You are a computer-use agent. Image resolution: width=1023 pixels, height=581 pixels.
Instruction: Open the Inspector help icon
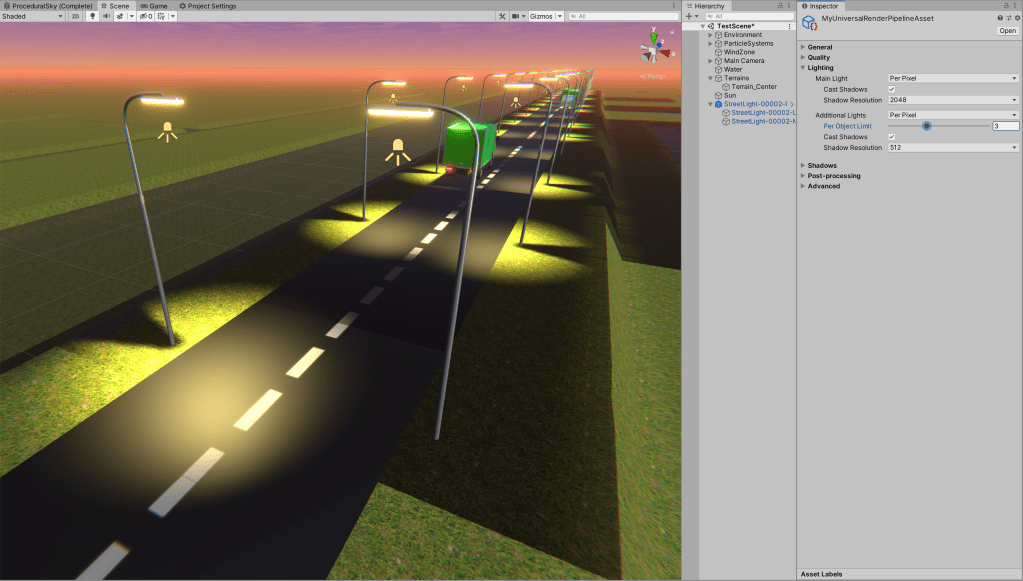point(999,18)
